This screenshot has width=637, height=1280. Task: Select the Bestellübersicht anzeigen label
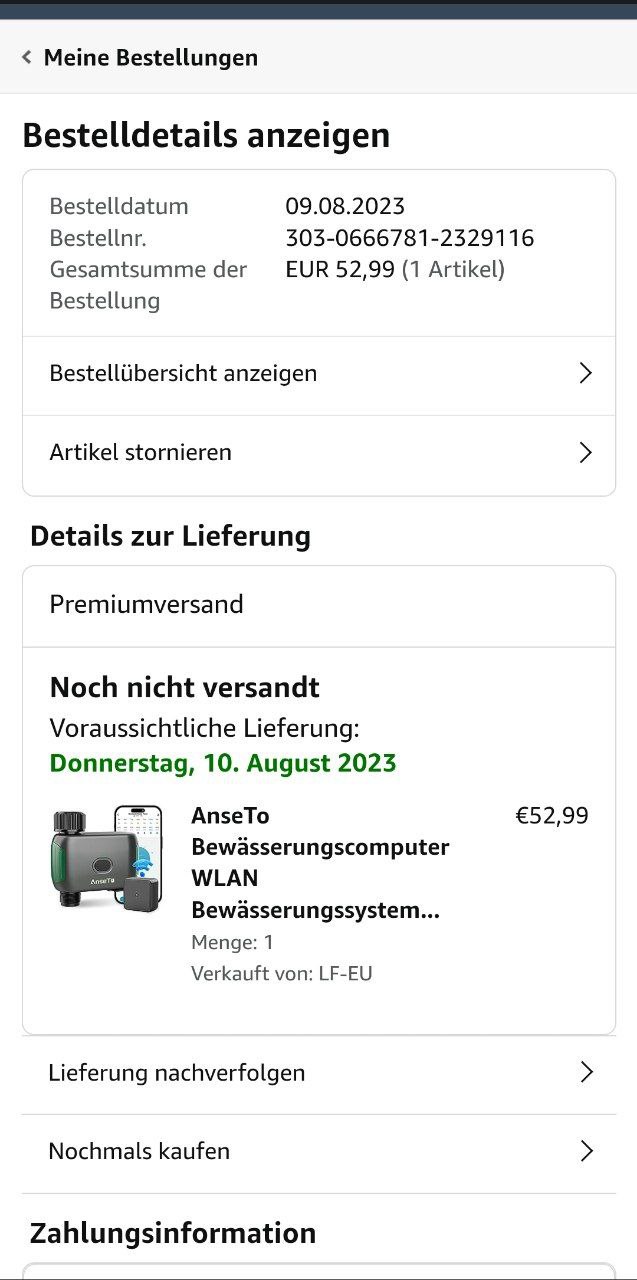coord(183,374)
